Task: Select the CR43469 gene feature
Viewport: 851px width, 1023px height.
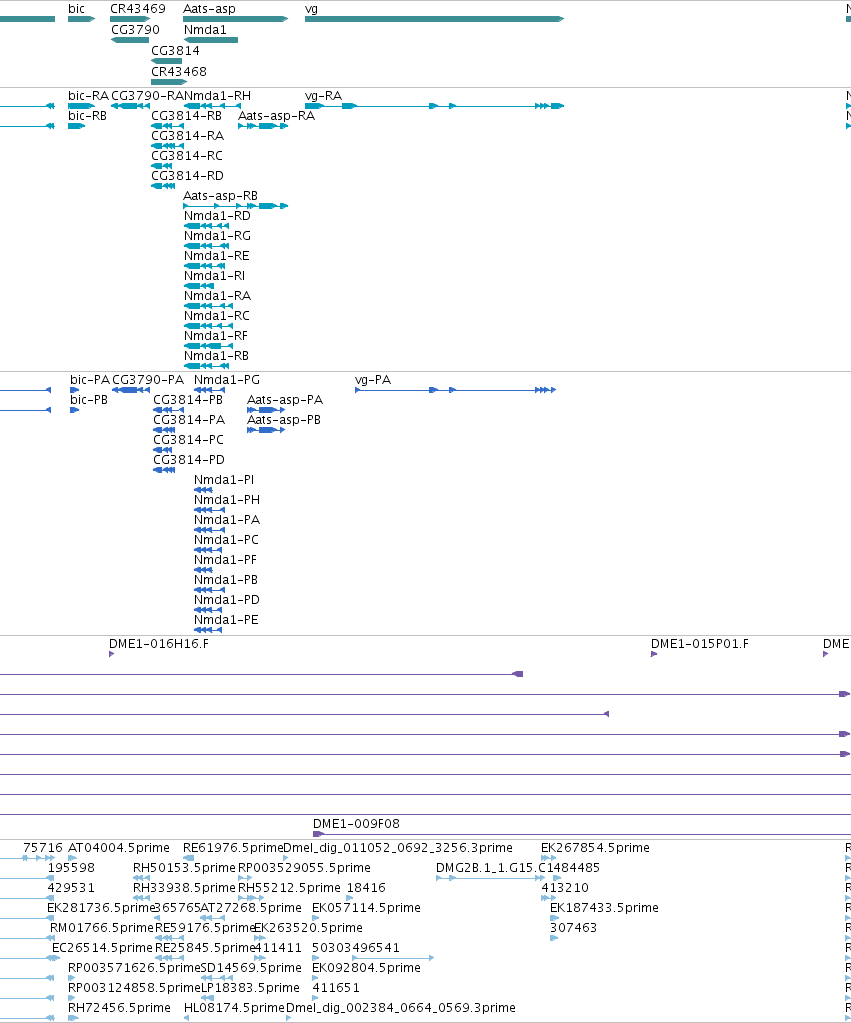Action: (131, 19)
